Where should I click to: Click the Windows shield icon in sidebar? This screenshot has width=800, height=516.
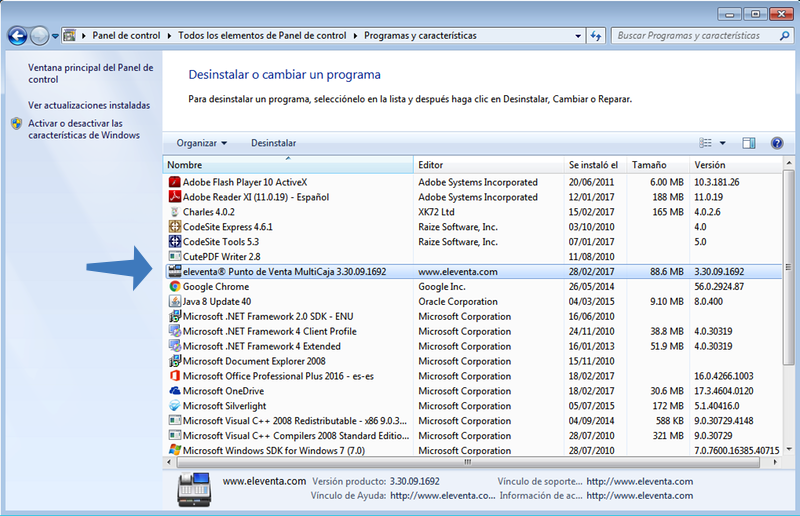click(x=17, y=124)
